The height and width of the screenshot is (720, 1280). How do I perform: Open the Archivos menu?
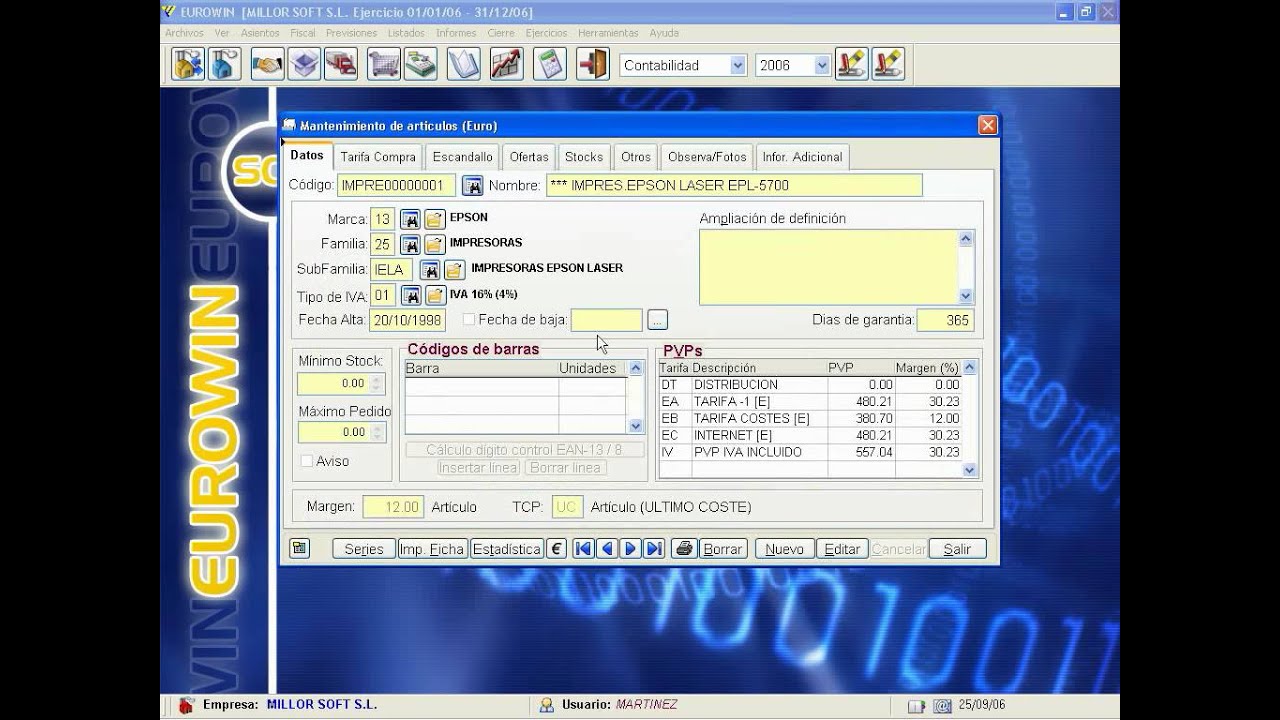coord(185,33)
